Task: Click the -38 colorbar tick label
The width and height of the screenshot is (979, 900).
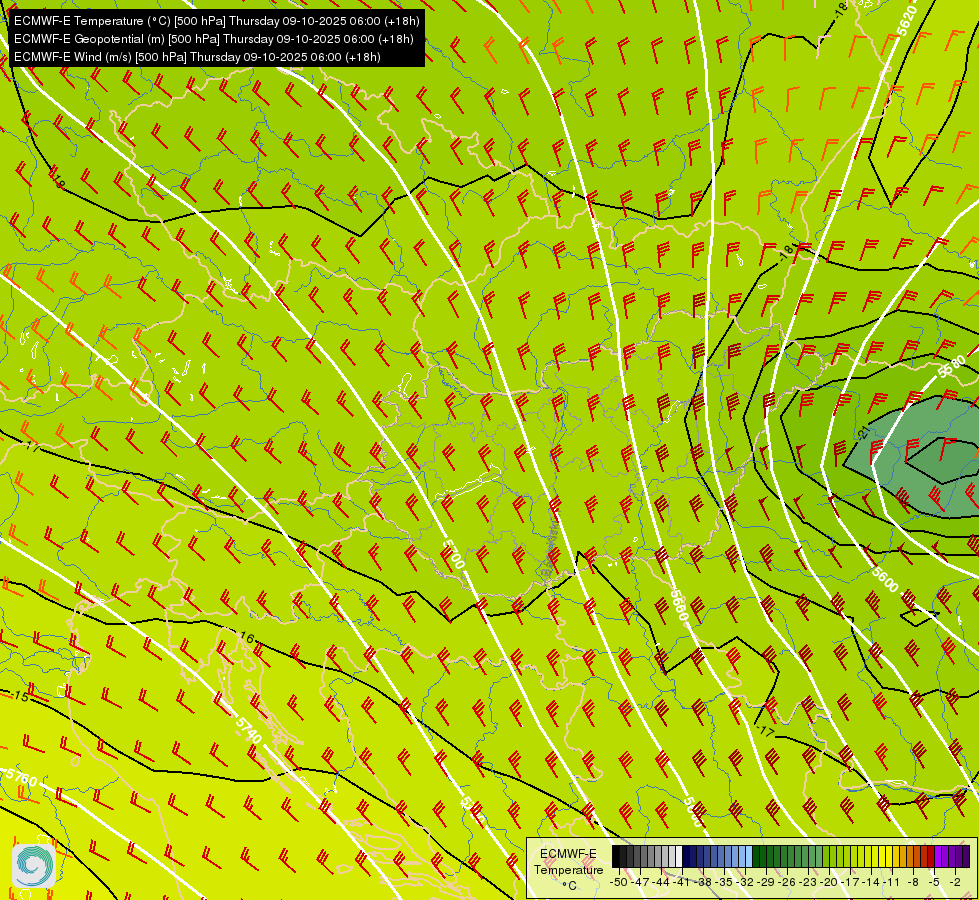Action: click(x=702, y=882)
